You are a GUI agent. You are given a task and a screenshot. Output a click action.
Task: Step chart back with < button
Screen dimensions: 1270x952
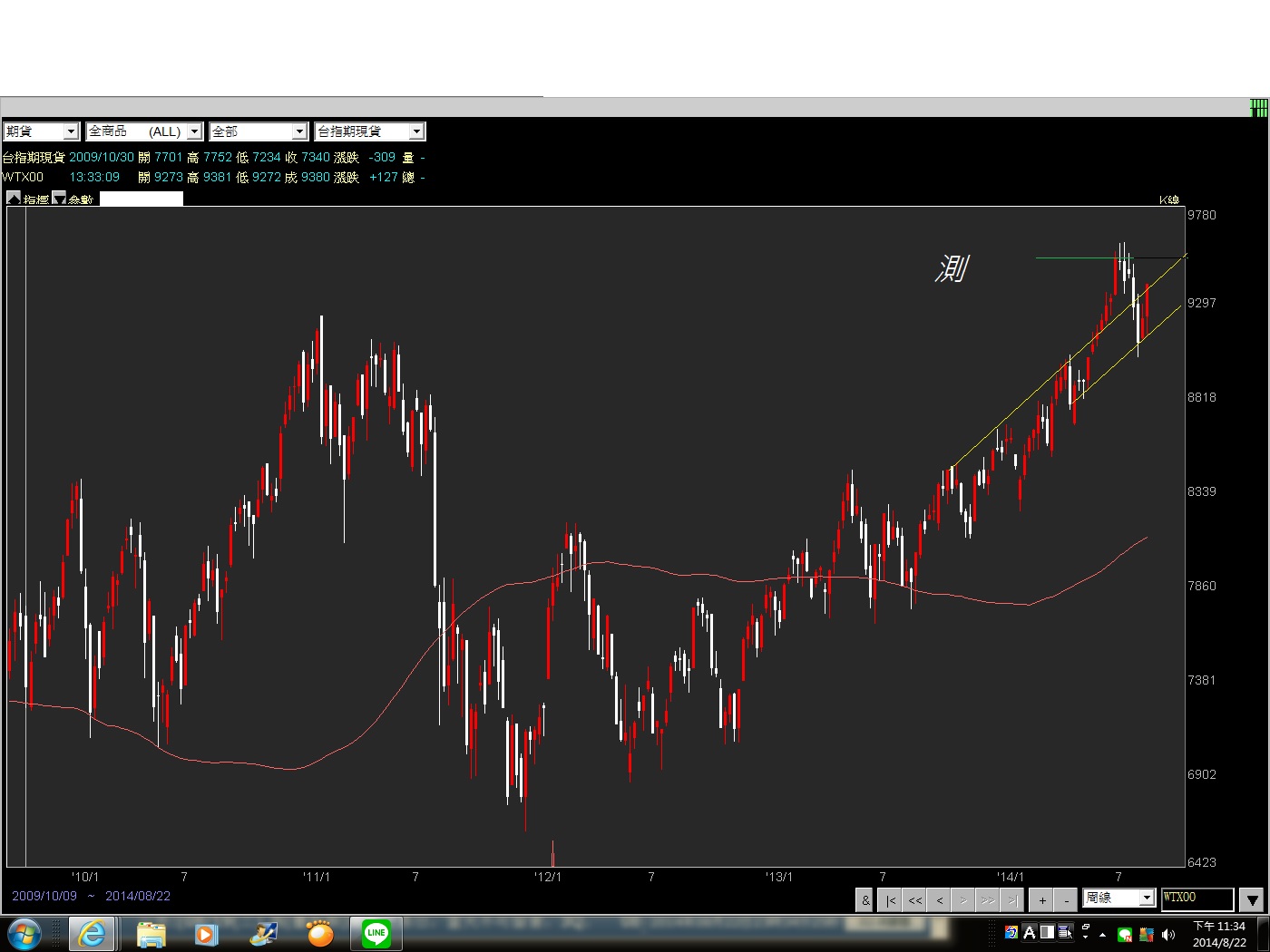pos(939,900)
